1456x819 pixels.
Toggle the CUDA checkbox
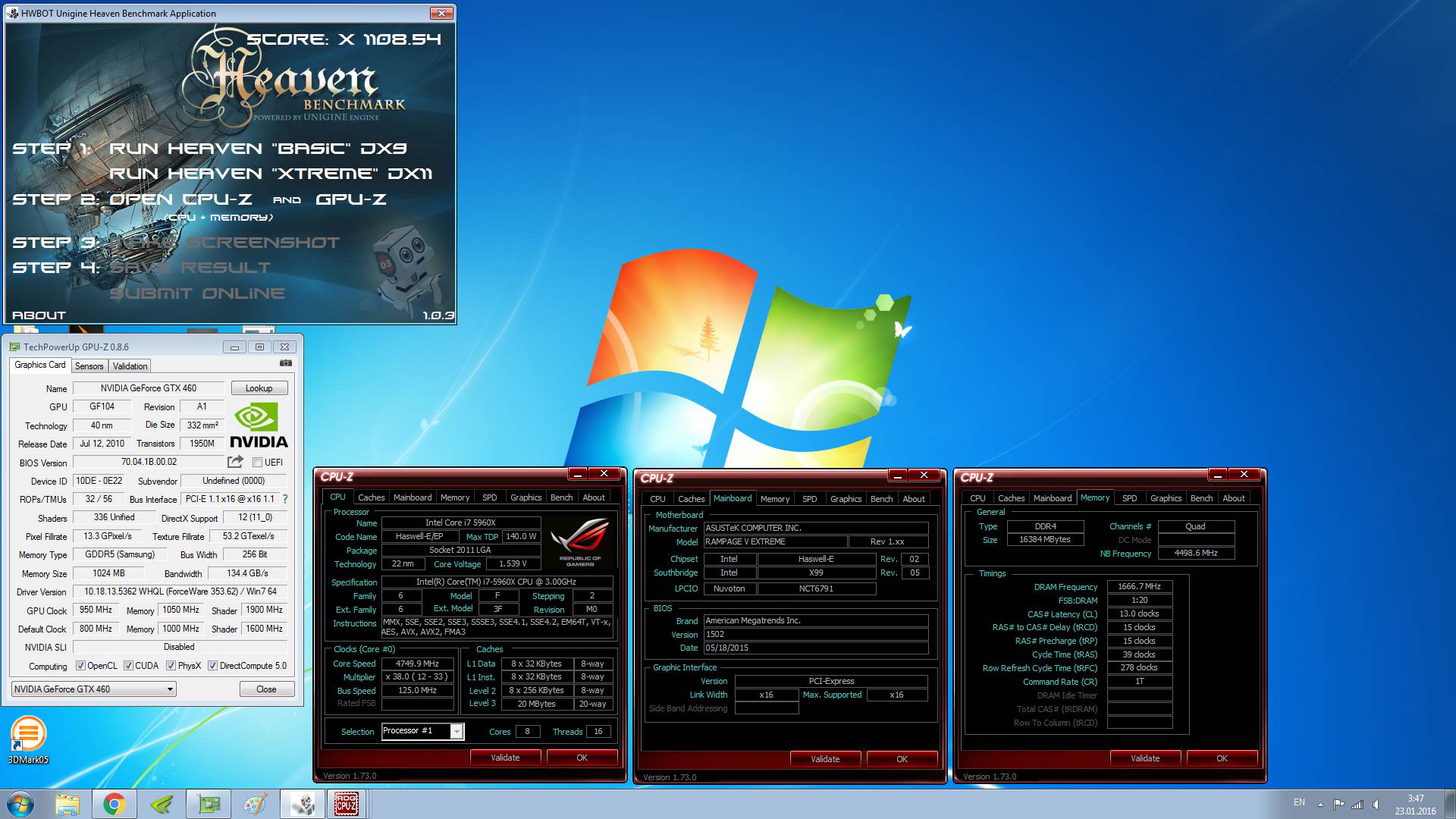coord(128,666)
